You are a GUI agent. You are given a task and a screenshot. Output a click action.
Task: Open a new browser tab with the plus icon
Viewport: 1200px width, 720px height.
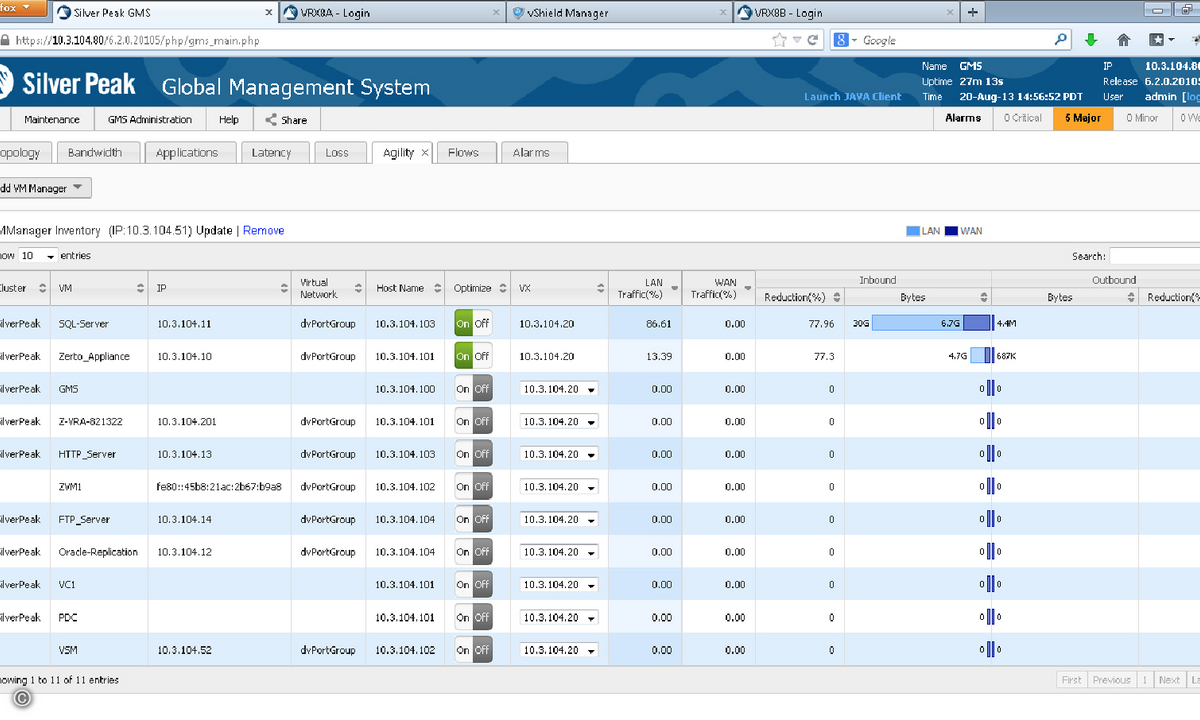tap(973, 12)
